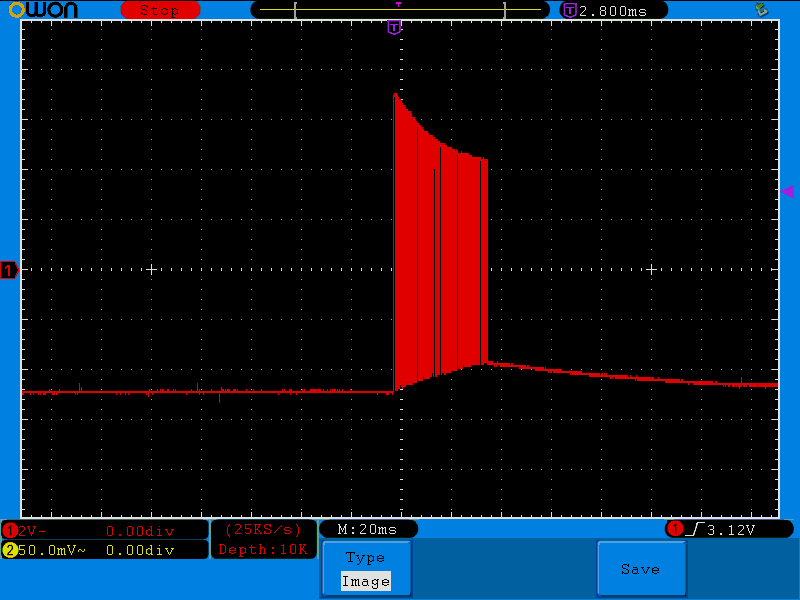The height and width of the screenshot is (600, 800).
Task: Toggle channel 1 2V scale readout
Action: (x=30, y=530)
